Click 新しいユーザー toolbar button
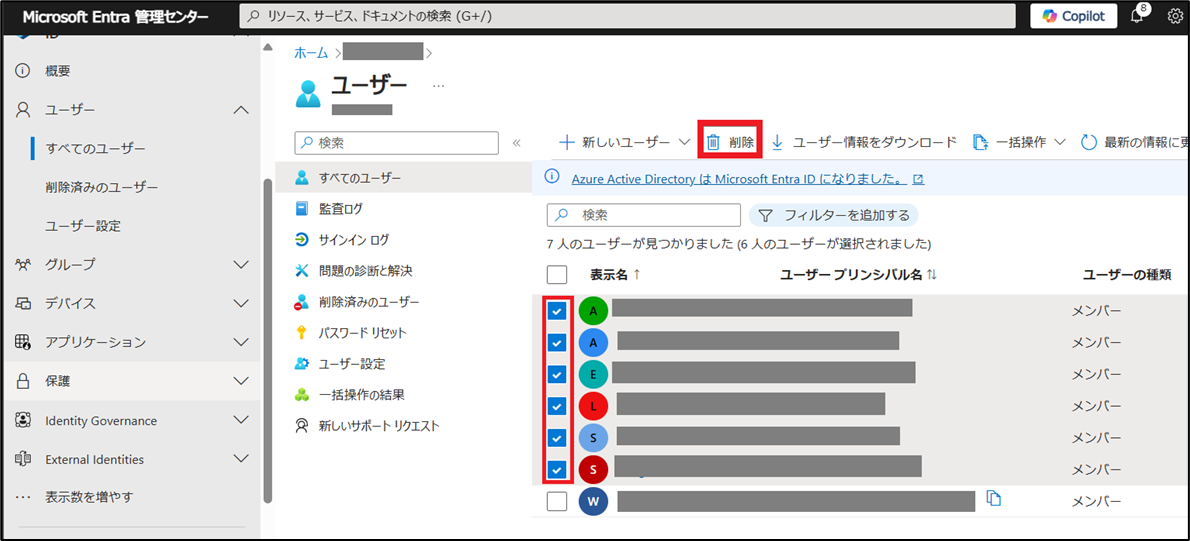 pyautogui.click(x=615, y=143)
